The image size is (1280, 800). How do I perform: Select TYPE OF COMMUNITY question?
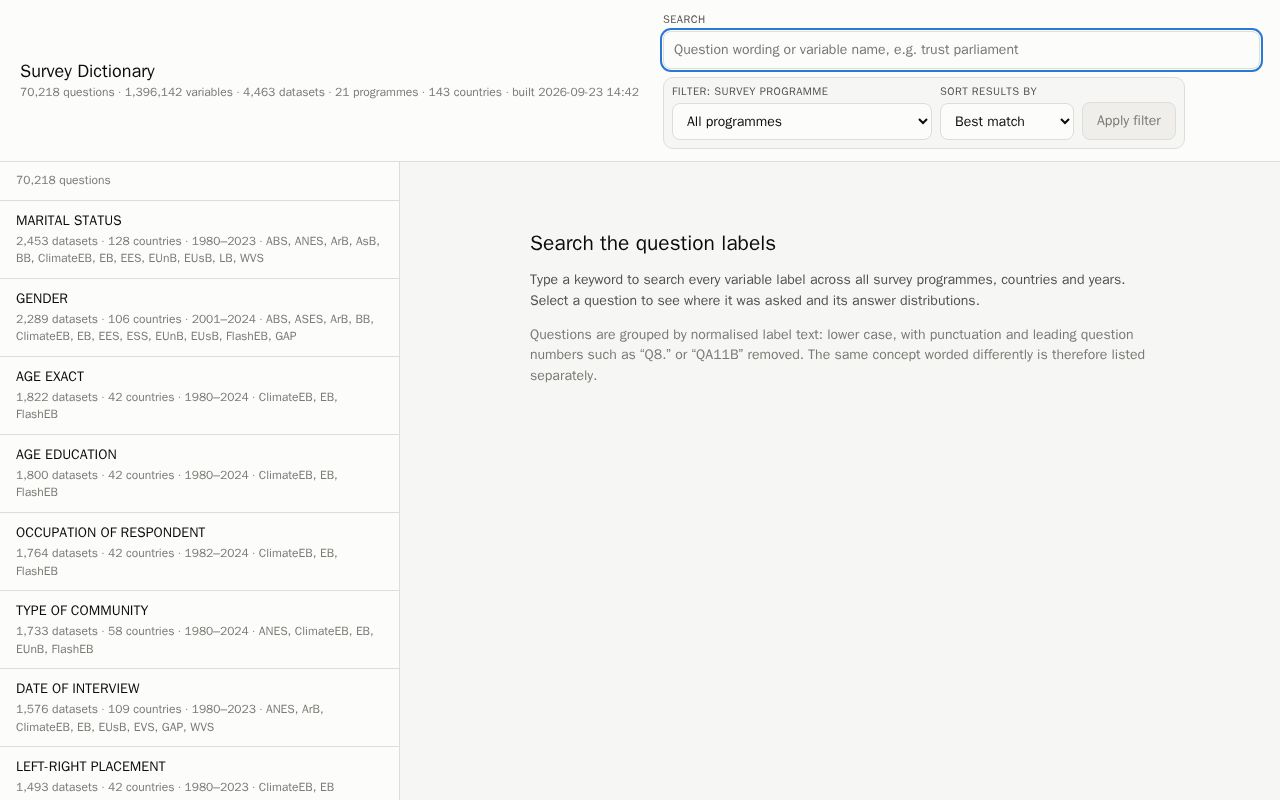[199, 629]
